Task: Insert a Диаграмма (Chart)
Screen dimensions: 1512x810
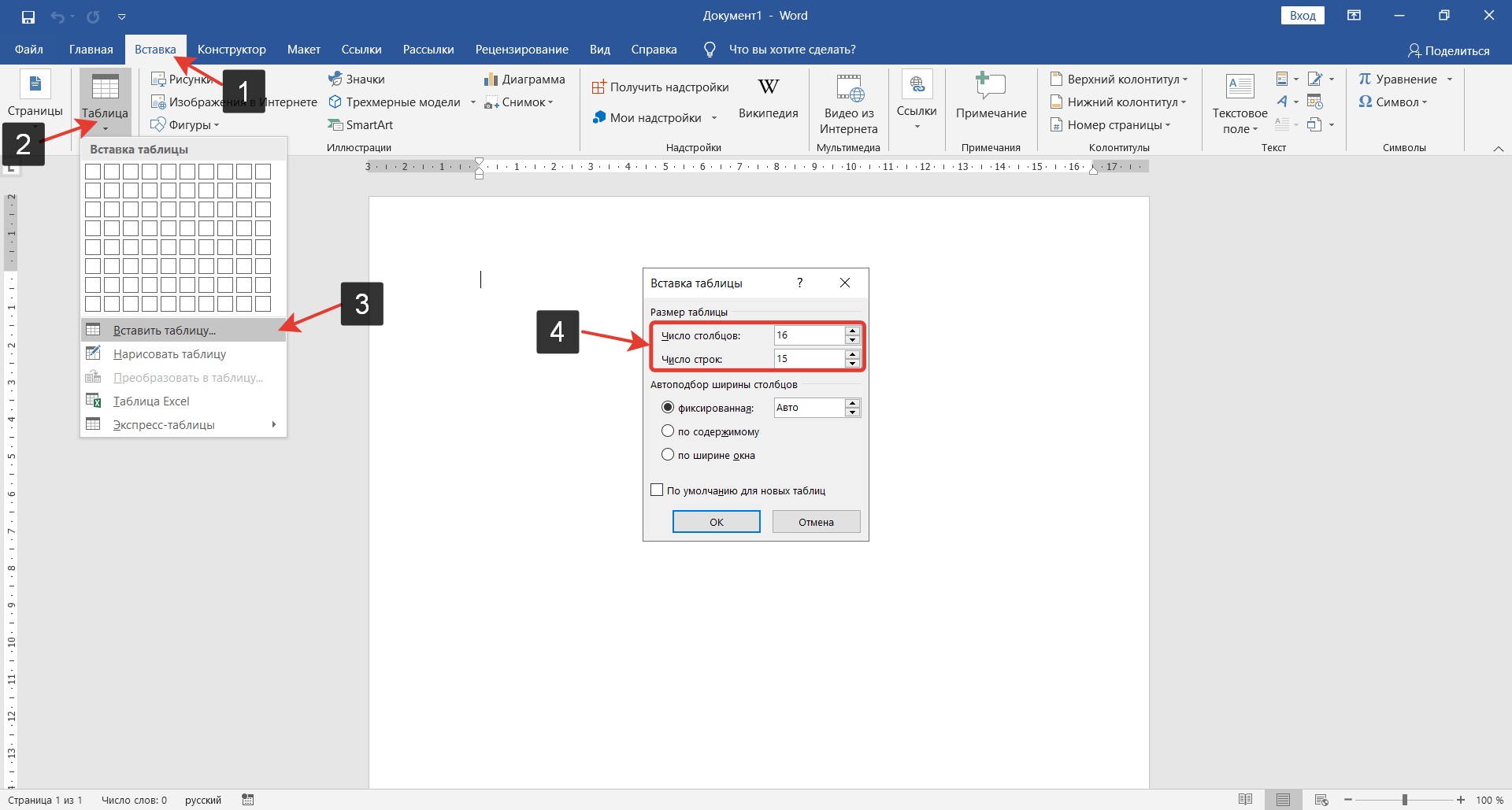Action: [524, 79]
